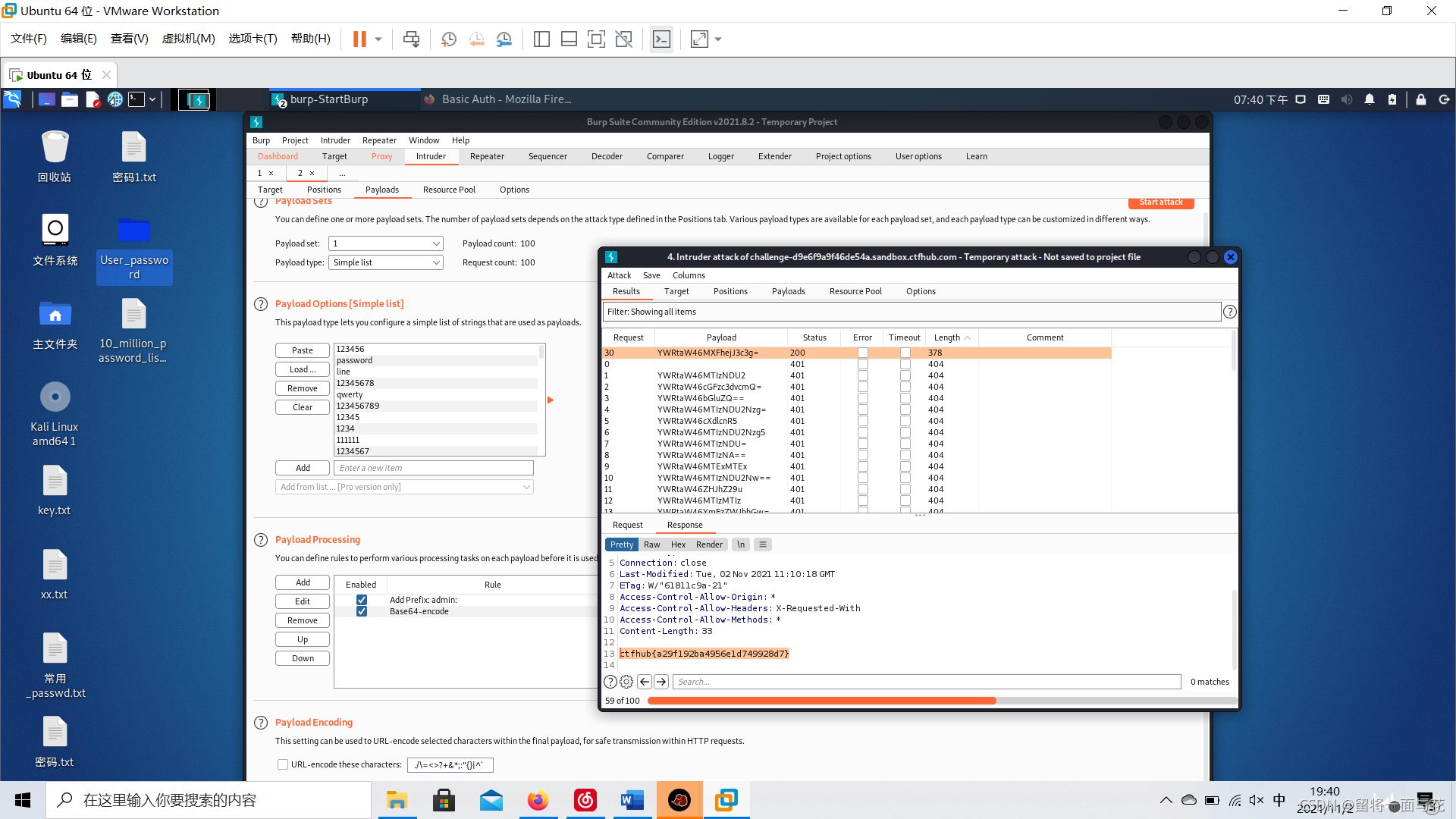Click the Payload Options help icon

point(261,304)
